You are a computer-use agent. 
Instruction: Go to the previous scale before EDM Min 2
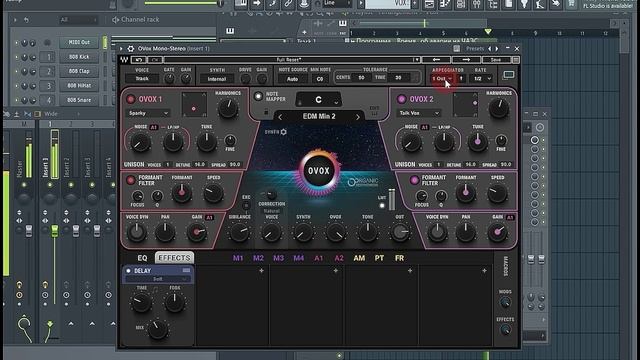pos(280,117)
